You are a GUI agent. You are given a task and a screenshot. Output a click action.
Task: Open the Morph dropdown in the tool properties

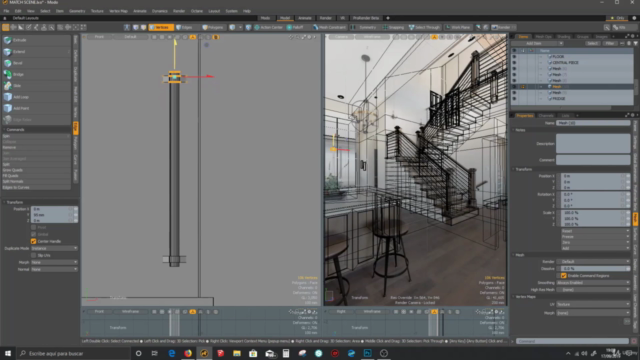click(x=54, y=262)
